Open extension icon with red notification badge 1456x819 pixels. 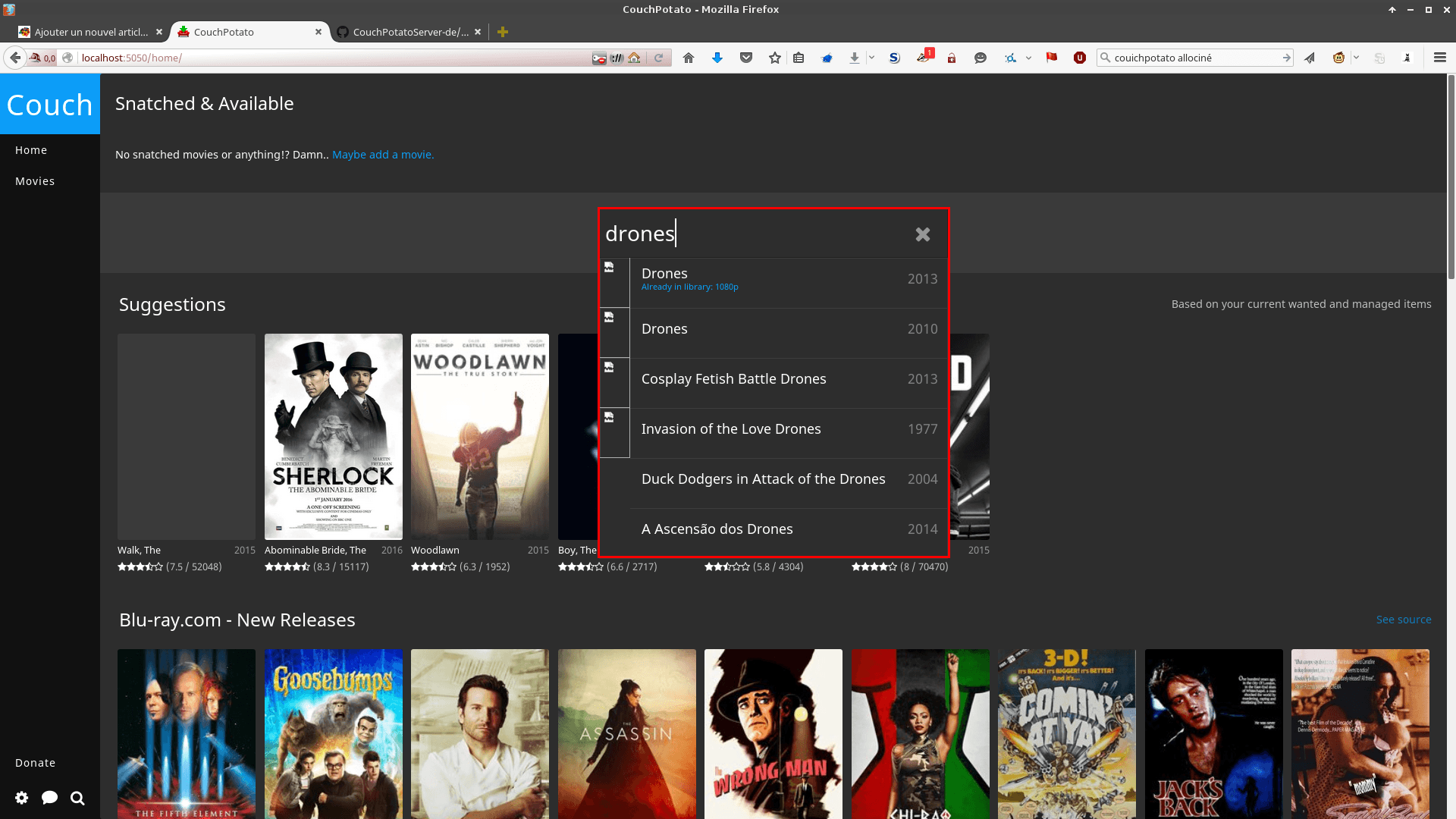coord(924,56)
